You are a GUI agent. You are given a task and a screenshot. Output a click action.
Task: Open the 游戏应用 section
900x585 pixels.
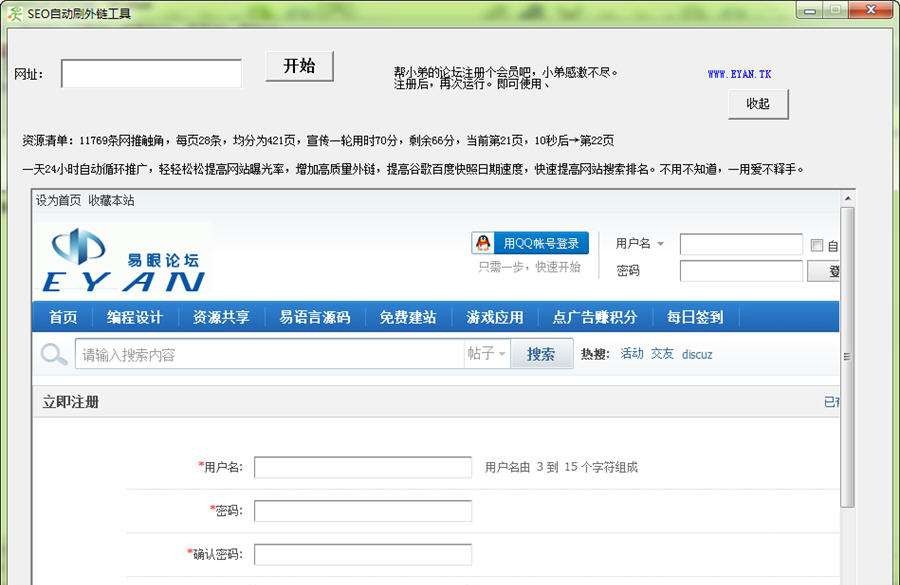tap(496, 316)
